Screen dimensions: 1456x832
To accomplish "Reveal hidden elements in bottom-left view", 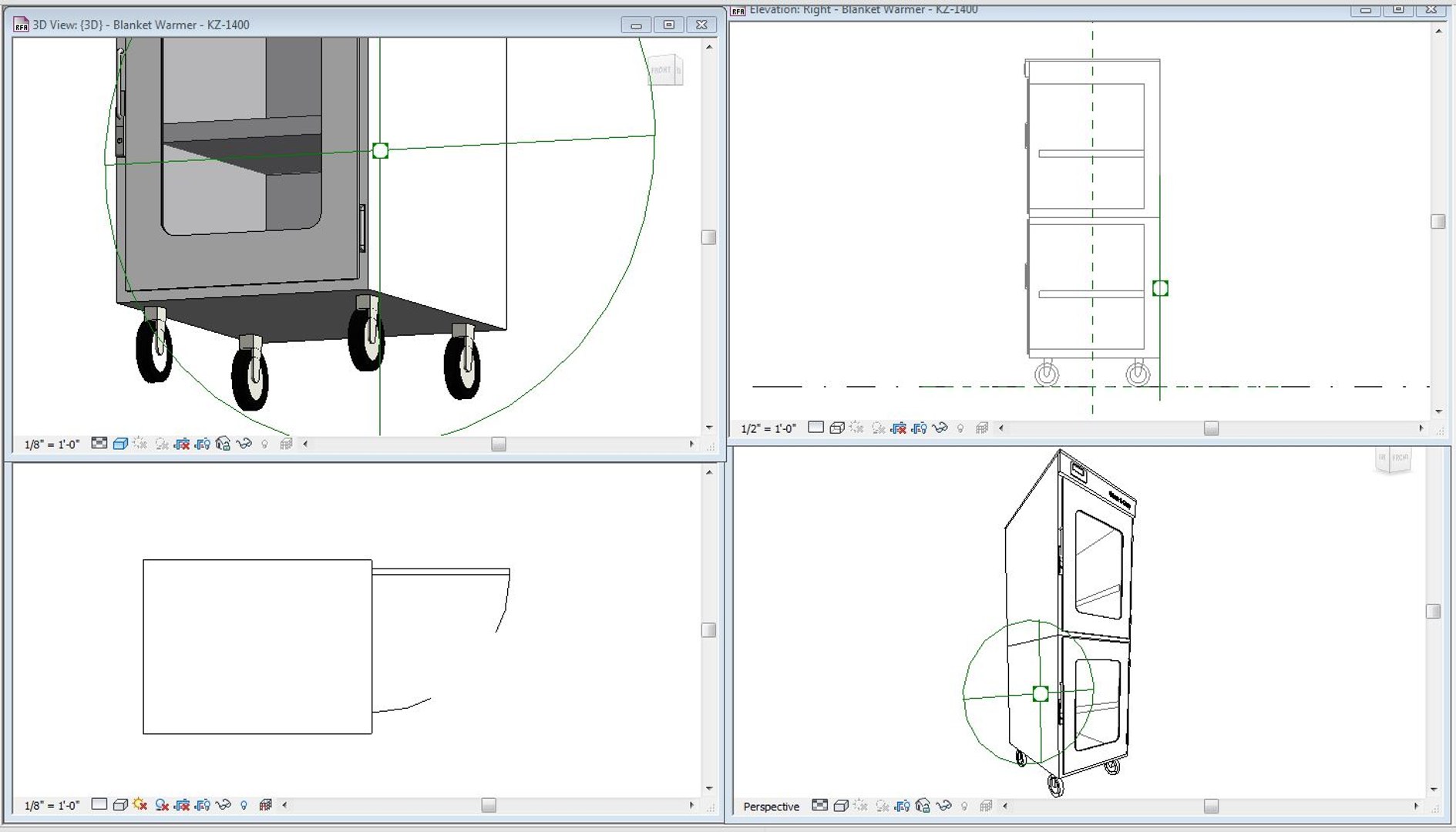I will tap(244, 804).
